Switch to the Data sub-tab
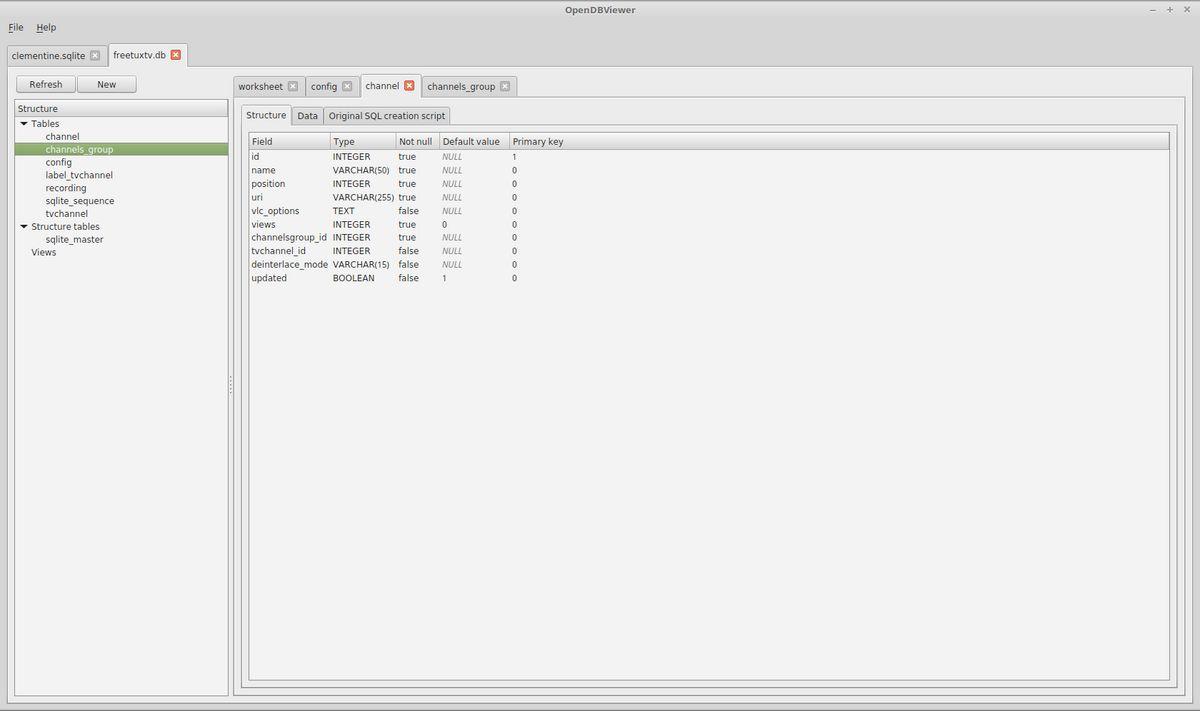This screenshot has width=1200, height=711. 307,116
